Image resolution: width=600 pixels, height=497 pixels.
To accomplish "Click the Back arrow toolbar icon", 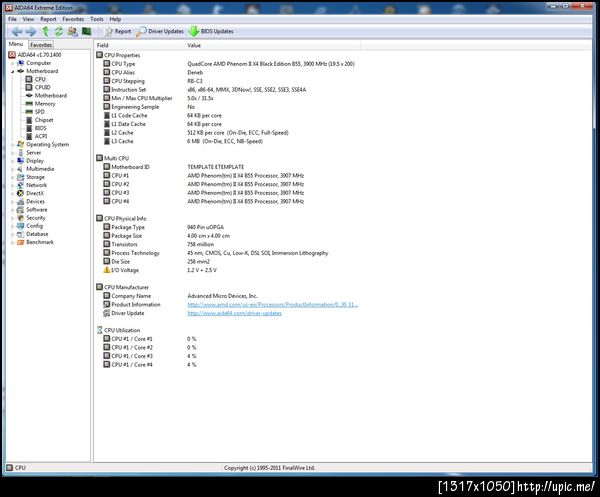I will [16, 31].
